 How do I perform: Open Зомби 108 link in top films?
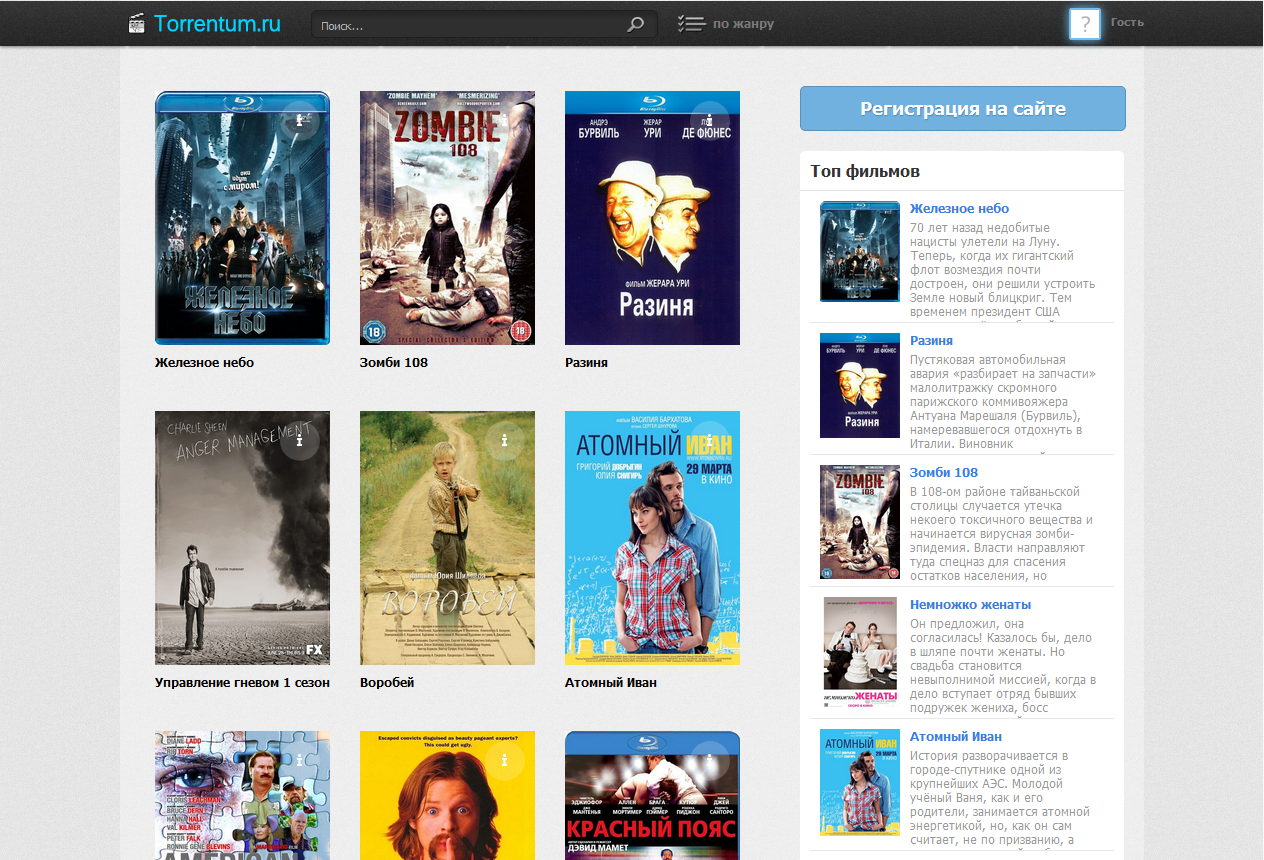point(943,473)
